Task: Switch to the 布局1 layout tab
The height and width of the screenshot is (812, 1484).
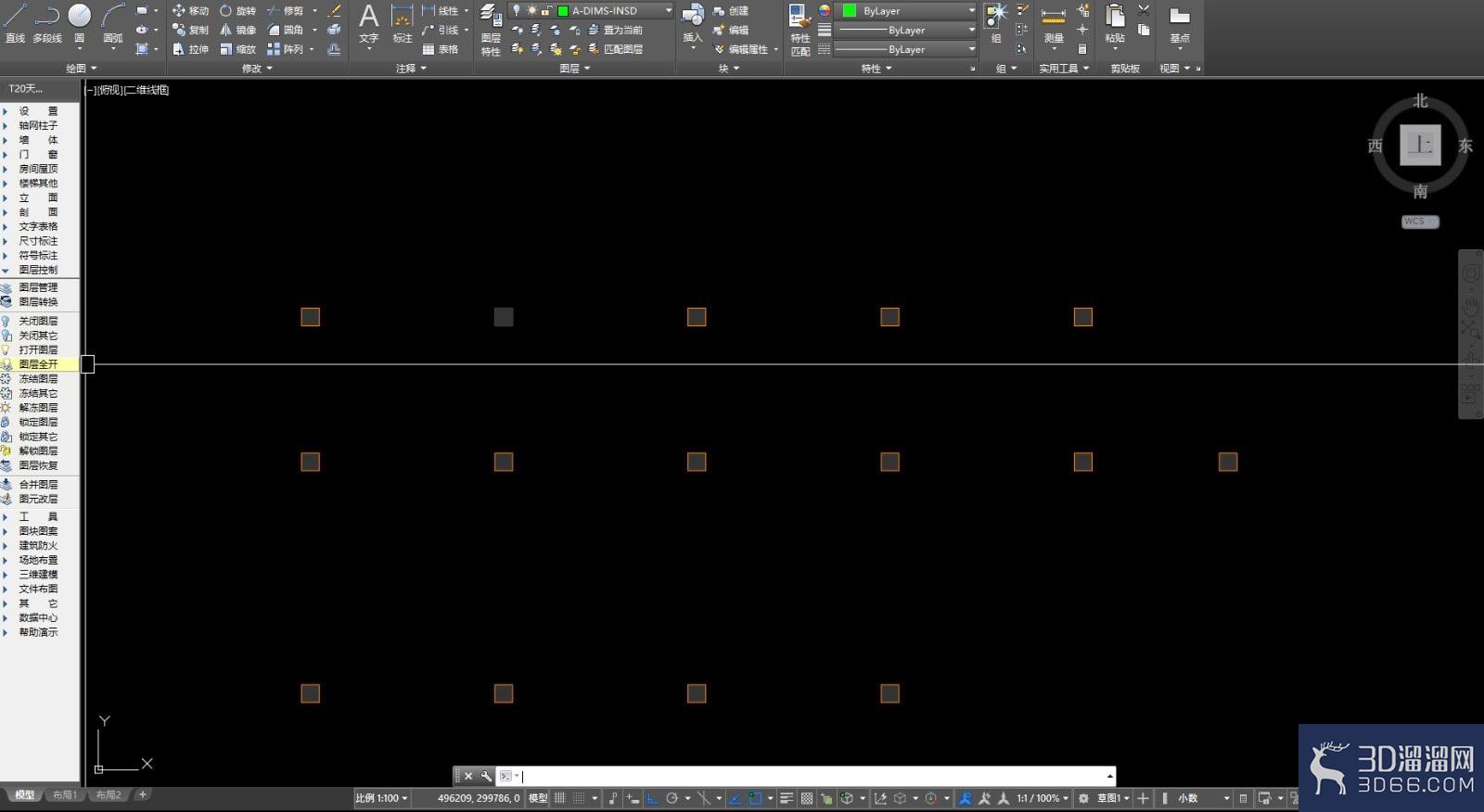Action: coord(64,795)
